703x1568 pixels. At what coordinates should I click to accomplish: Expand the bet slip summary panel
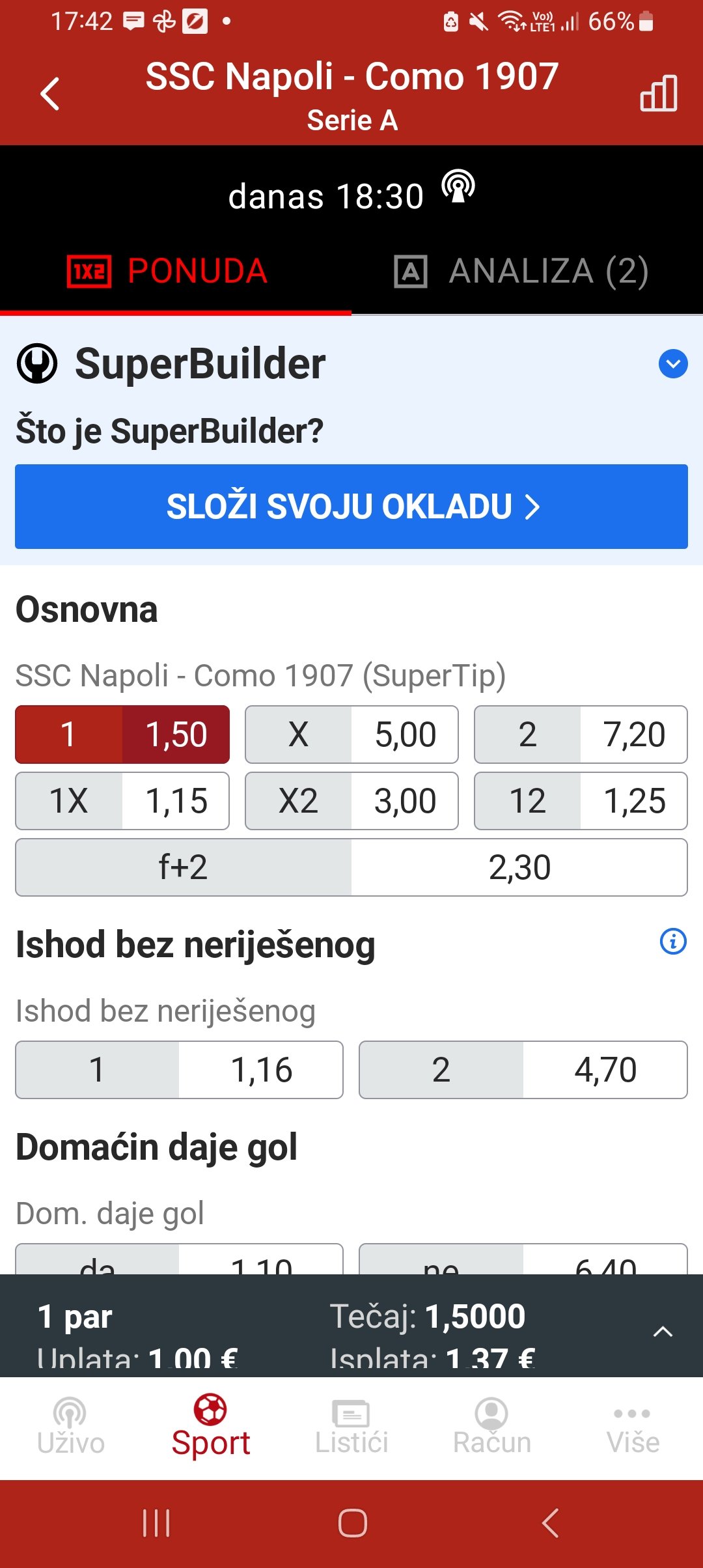(x=663, y=1332)
